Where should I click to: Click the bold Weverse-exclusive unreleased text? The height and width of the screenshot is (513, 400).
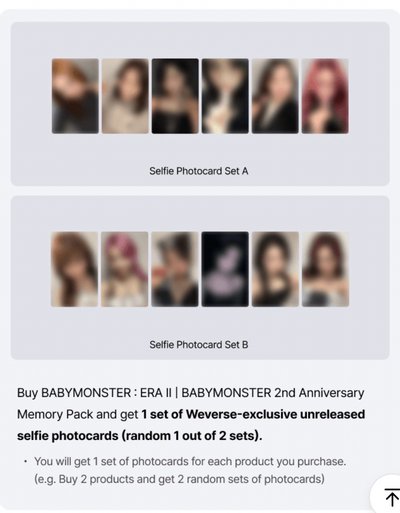(275, 414)
